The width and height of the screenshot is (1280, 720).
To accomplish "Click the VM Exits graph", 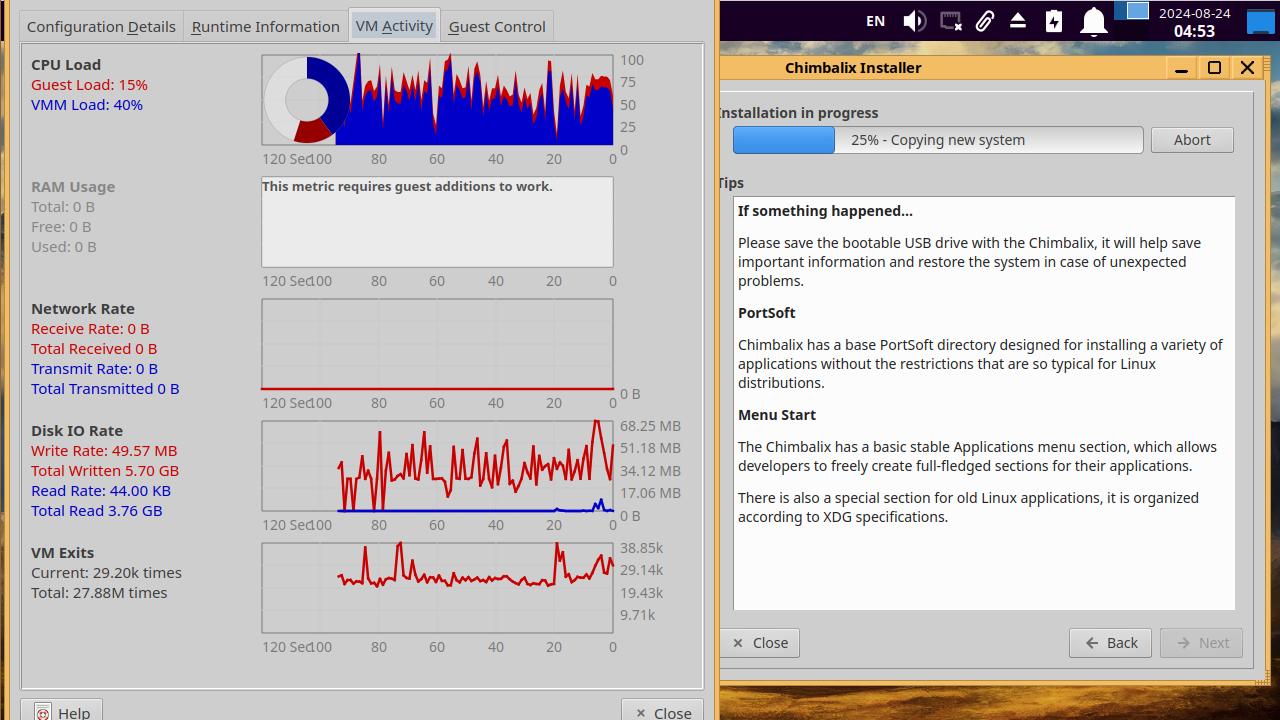I will (x=438, y=588).
